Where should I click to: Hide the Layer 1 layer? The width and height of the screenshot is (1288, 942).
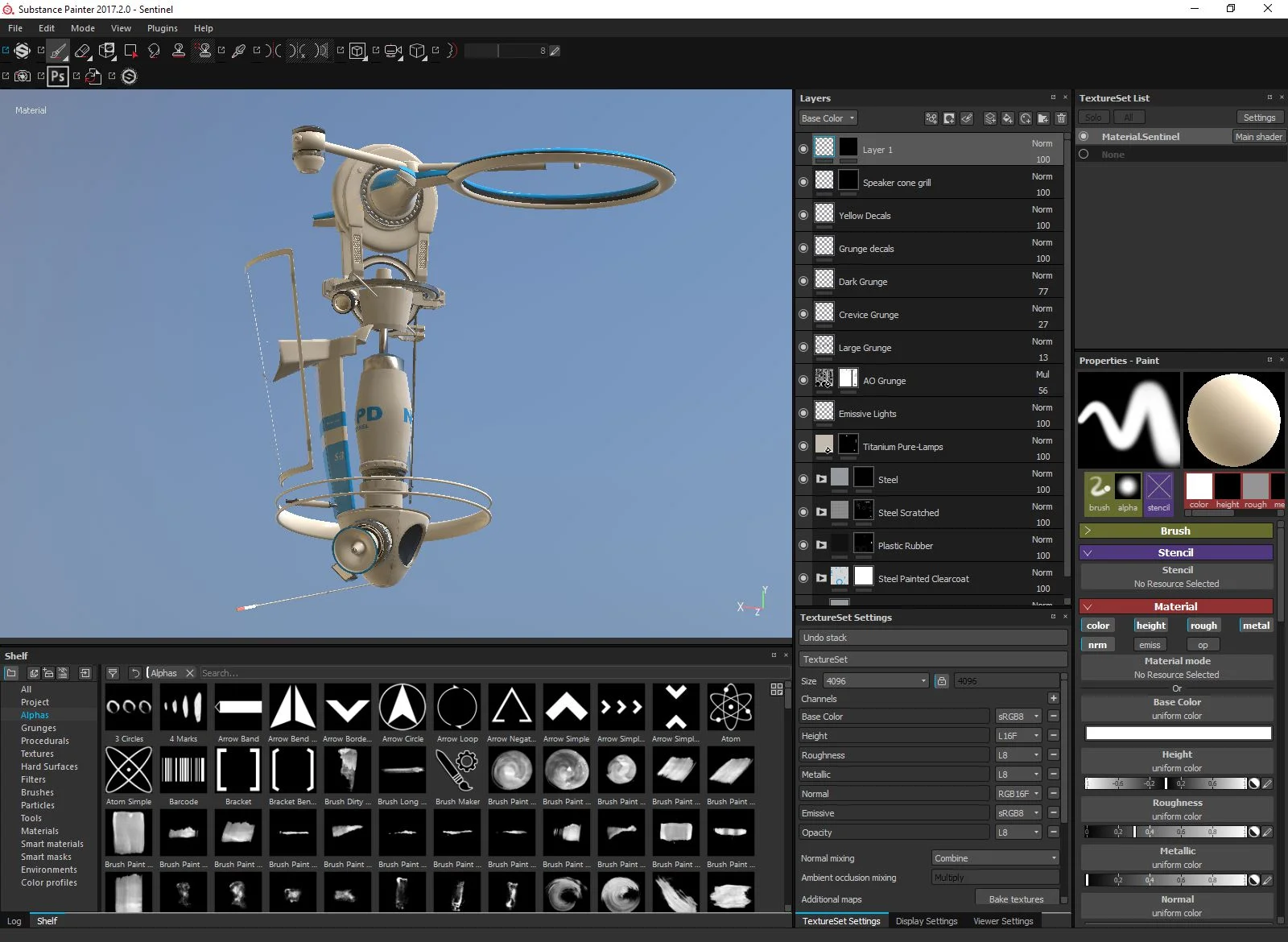tap(803, 150)
